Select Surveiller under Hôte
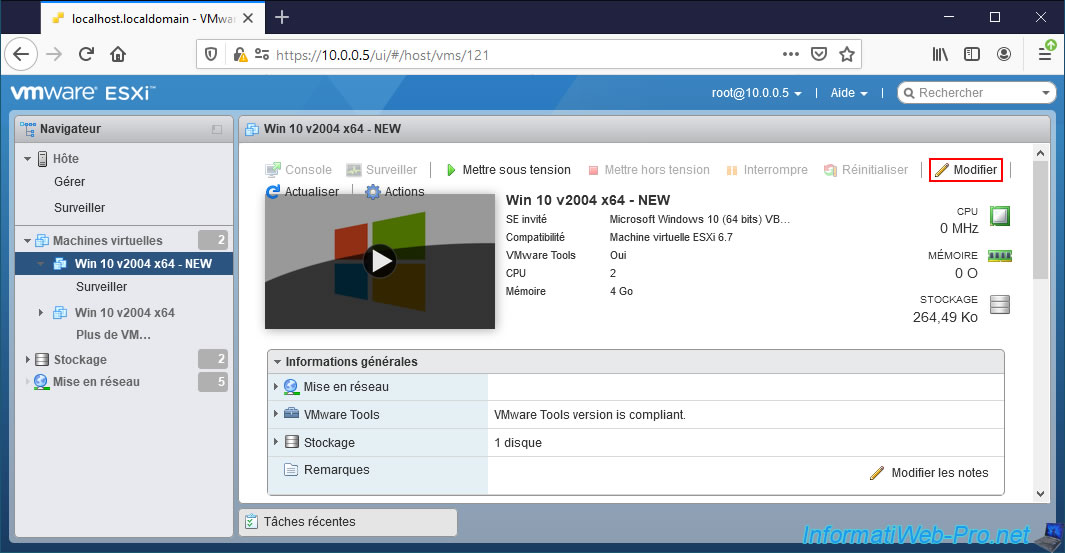This screenshot has height=553, width=1065. click(x=79, y=207)
